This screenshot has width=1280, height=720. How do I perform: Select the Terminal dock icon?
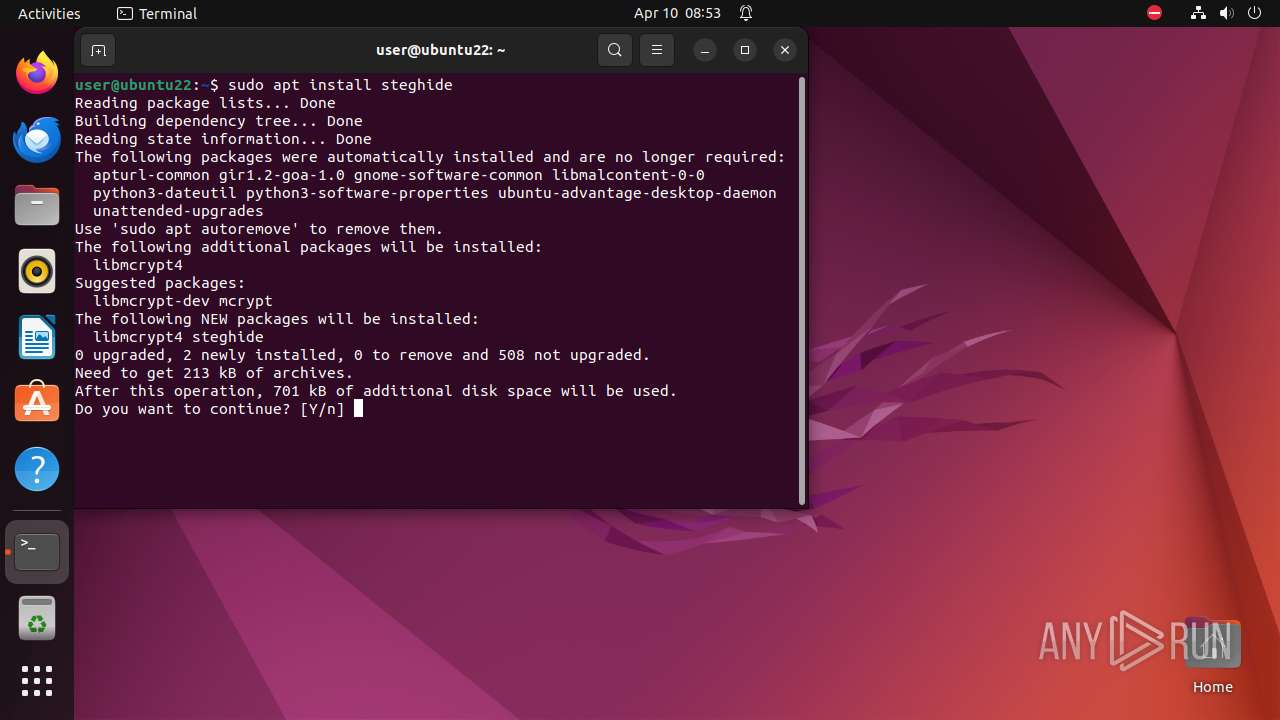[37, 552]
